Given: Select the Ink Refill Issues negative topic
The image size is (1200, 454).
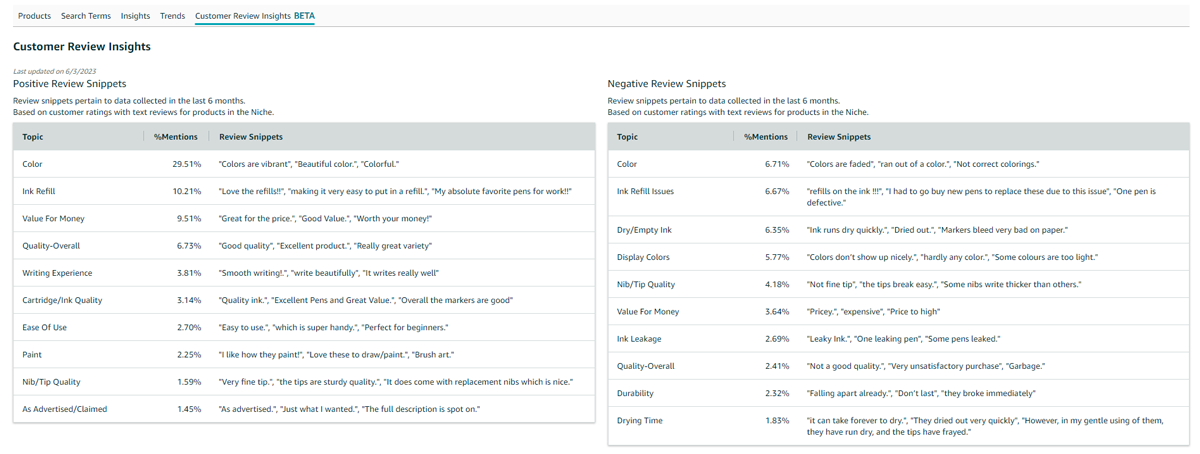Looking at the screenshot, I should tap(645, 191).
